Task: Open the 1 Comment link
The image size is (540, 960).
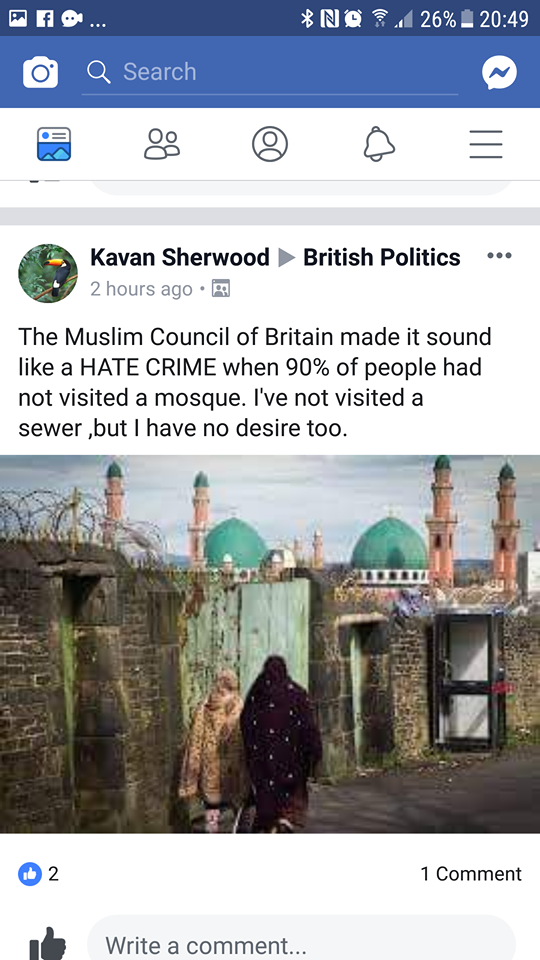Action: pos(471,874)
